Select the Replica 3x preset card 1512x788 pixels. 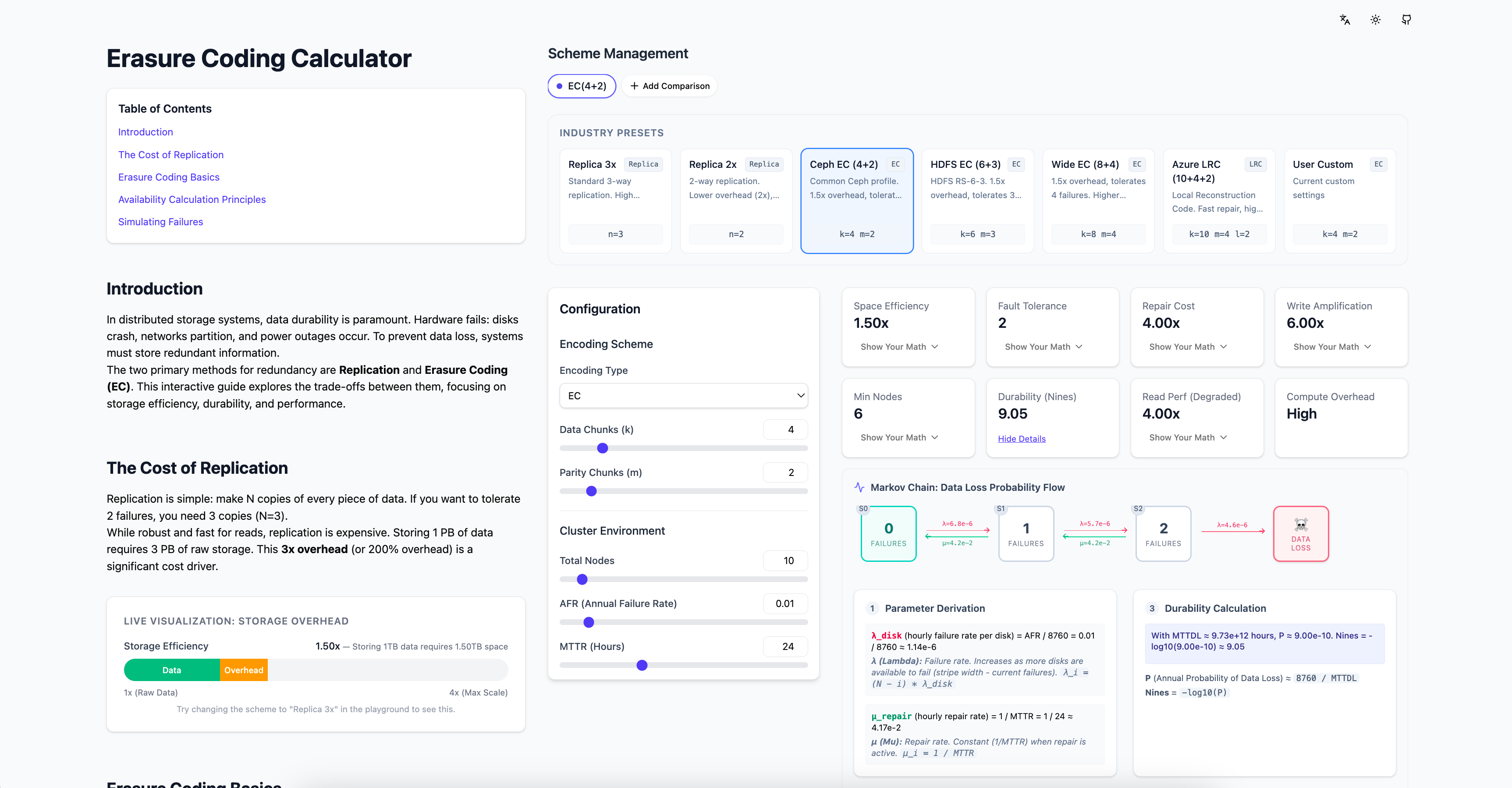coord(615,200)
